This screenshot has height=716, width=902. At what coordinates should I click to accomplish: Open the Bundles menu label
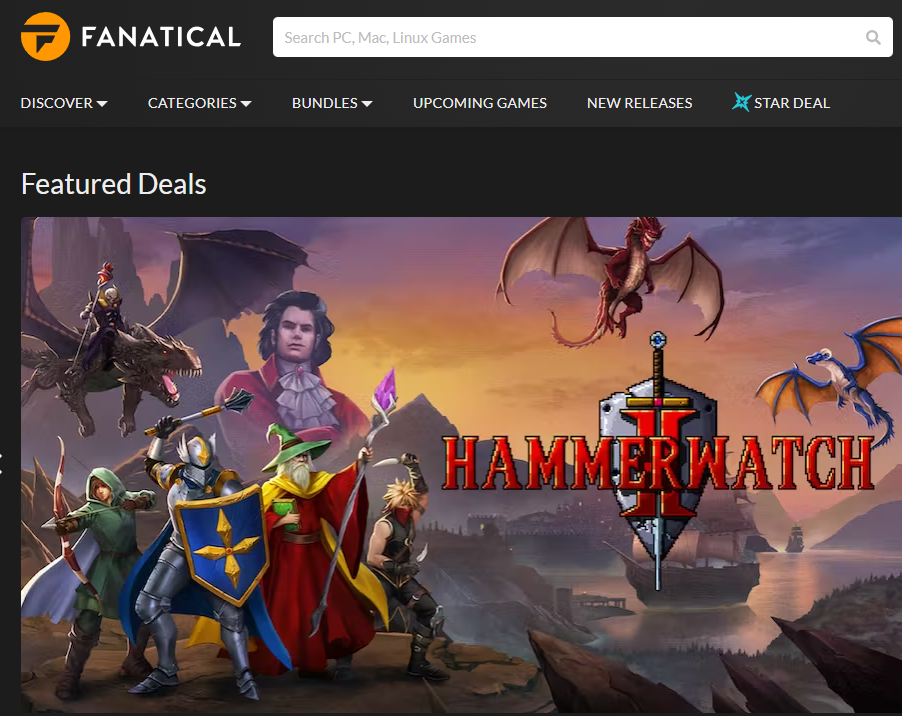coord(324,103)
